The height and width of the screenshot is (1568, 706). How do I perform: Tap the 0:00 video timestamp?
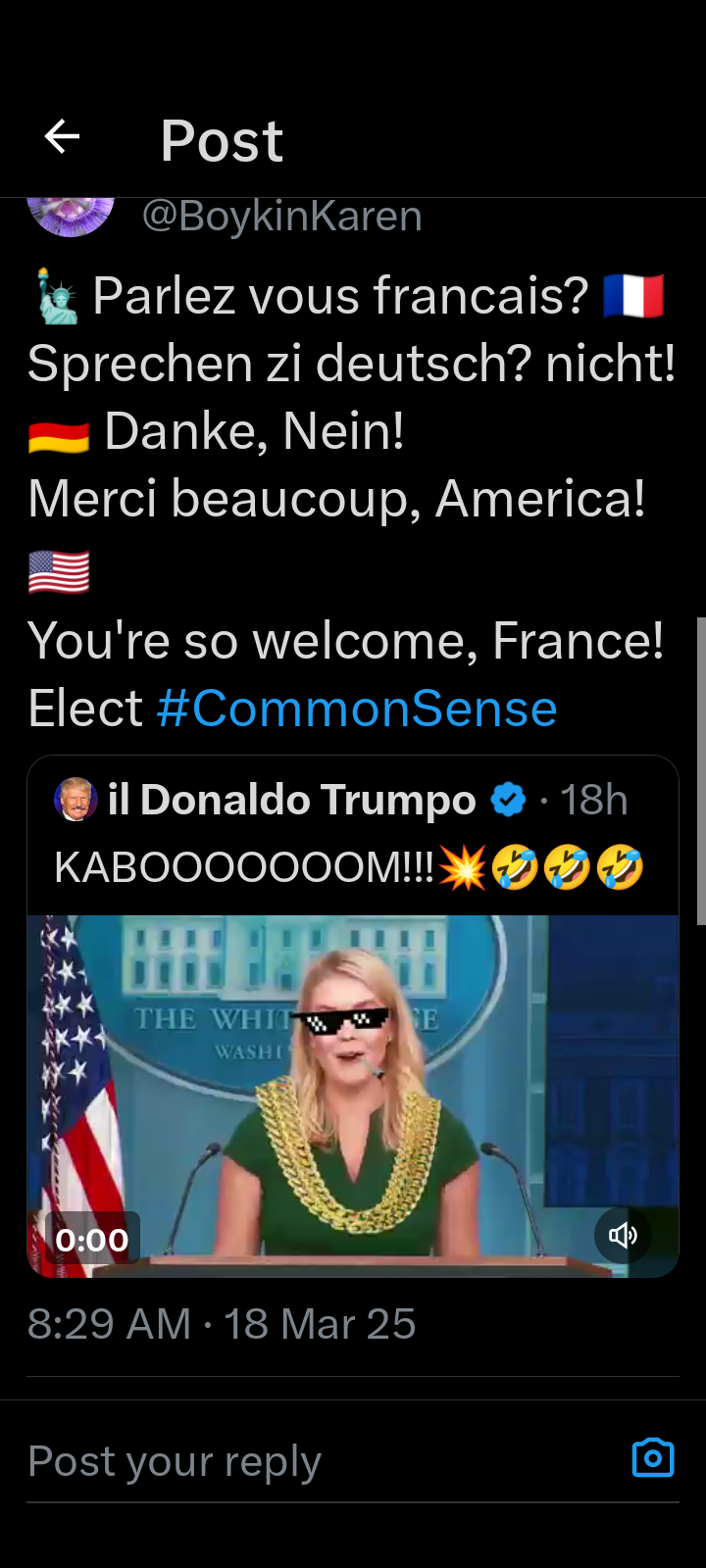click(92, 1240)
